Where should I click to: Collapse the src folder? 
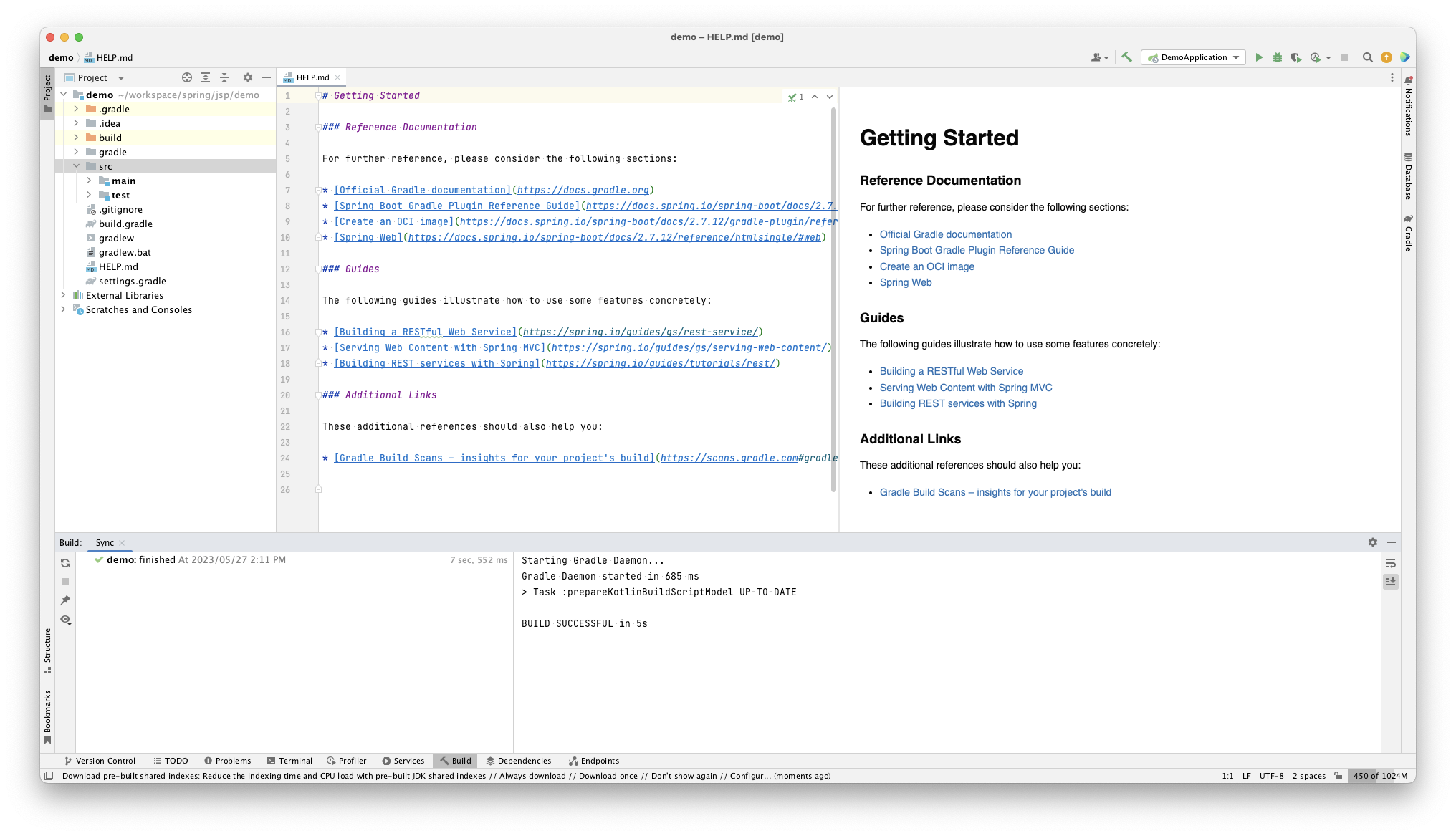(x=76, y=166)
